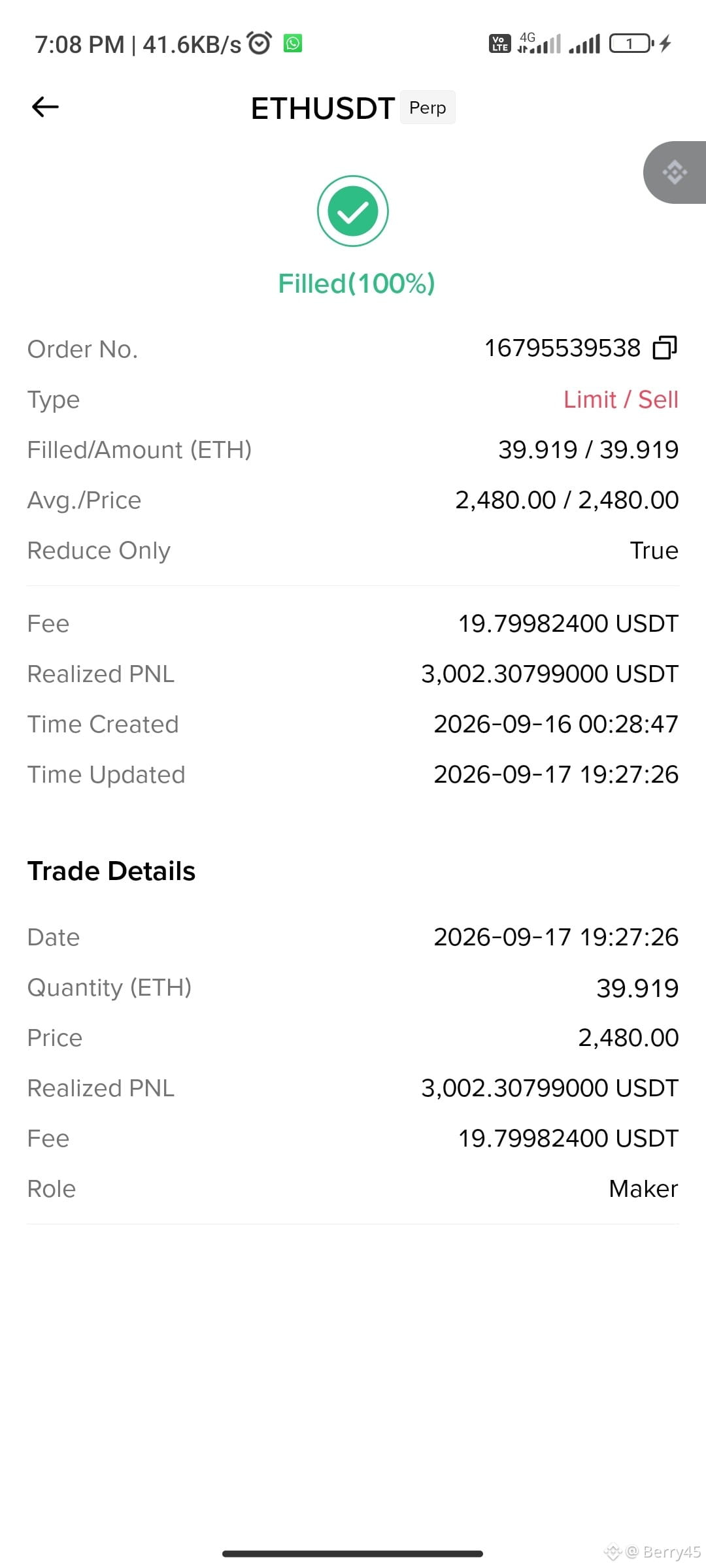
Task: Tap the ETHUSDT pair title
Action: pyautogui.click(x=323, y=108)
